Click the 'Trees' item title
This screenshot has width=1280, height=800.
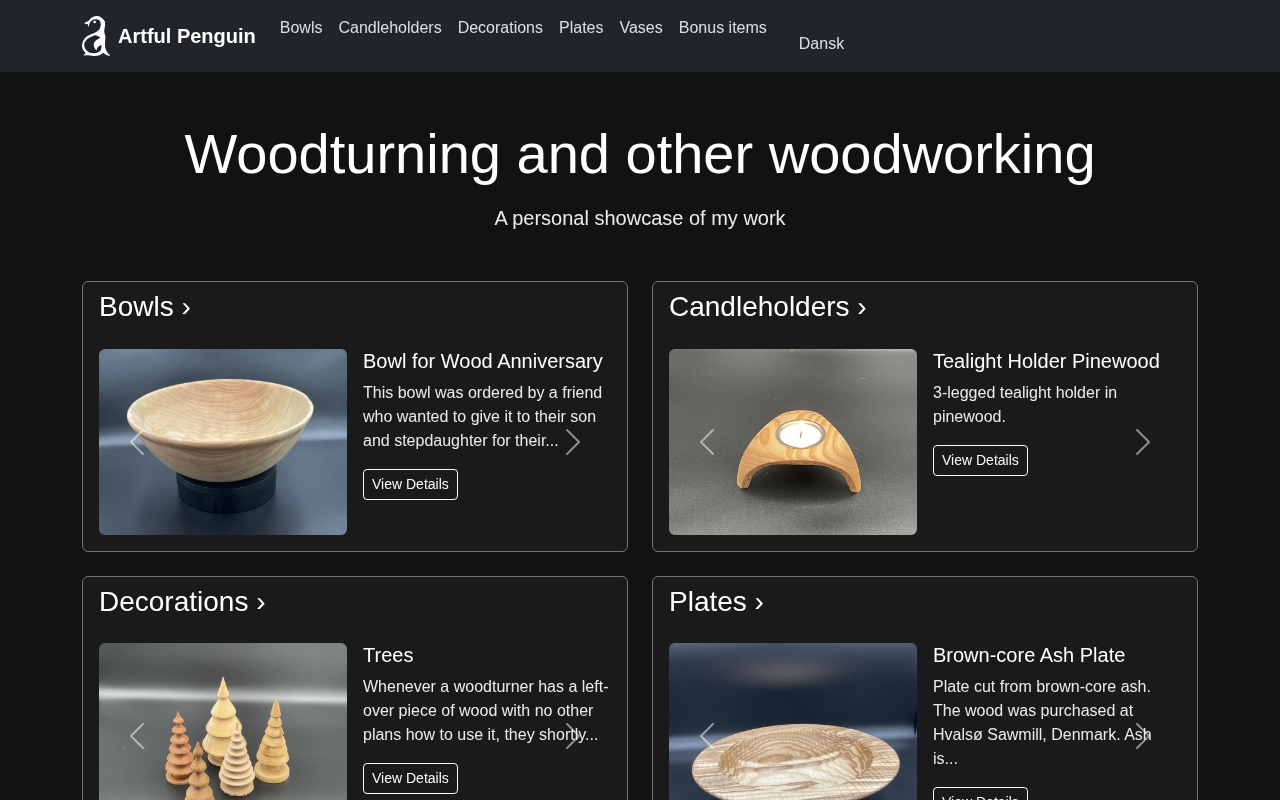[388, 655]
